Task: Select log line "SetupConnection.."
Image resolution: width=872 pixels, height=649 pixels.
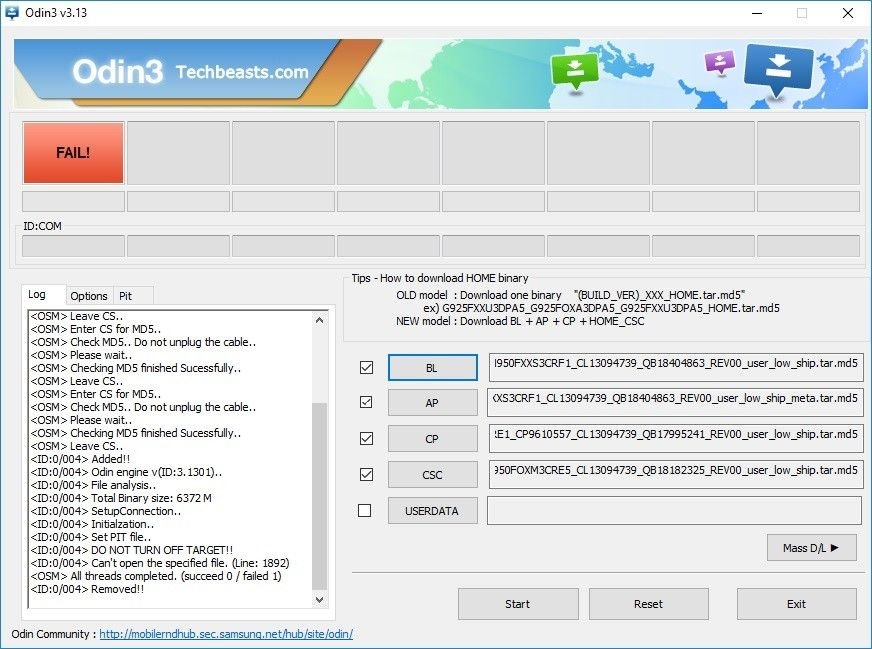Action: click(105, 511)
